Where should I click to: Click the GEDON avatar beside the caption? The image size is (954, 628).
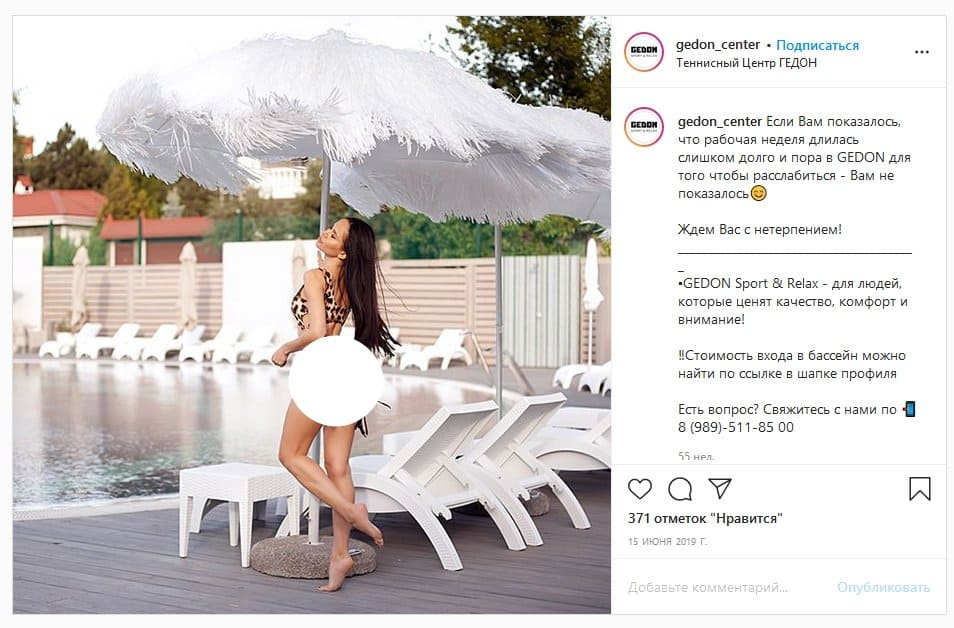click(x=644, y=127)
